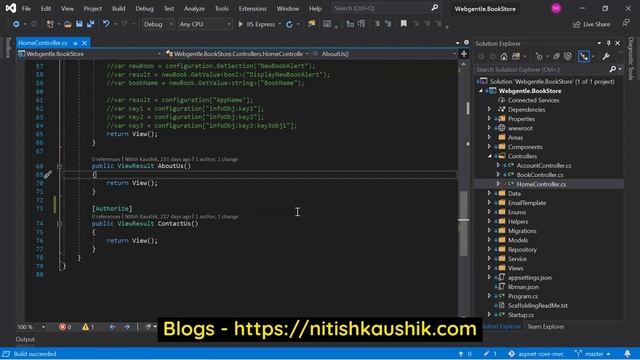640x360 pixels.
Task: Click Pending Changes Filter clock icon
Action: pos(539,57)
